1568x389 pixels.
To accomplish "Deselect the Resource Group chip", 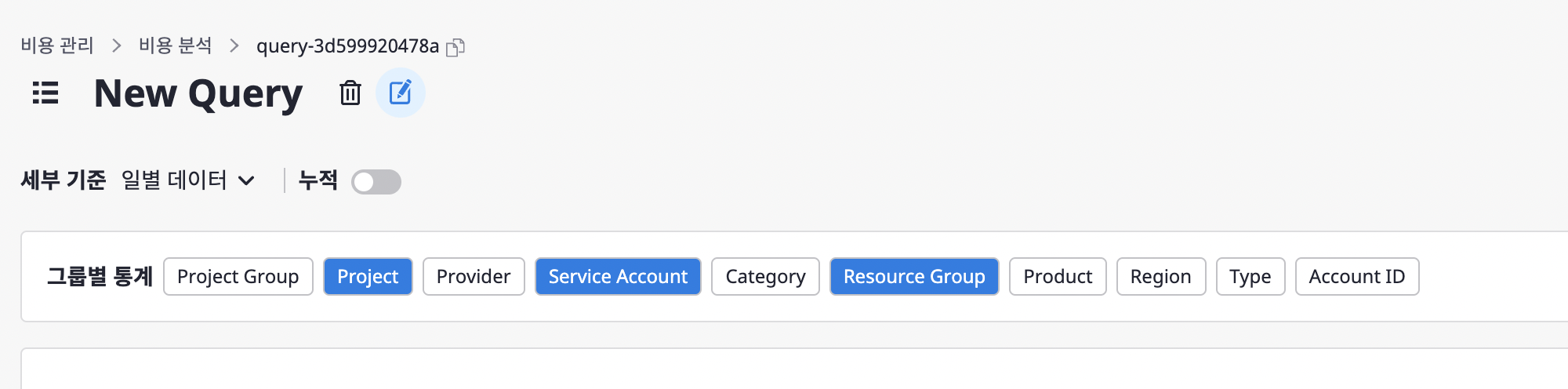I will click(x=914, y=277).
